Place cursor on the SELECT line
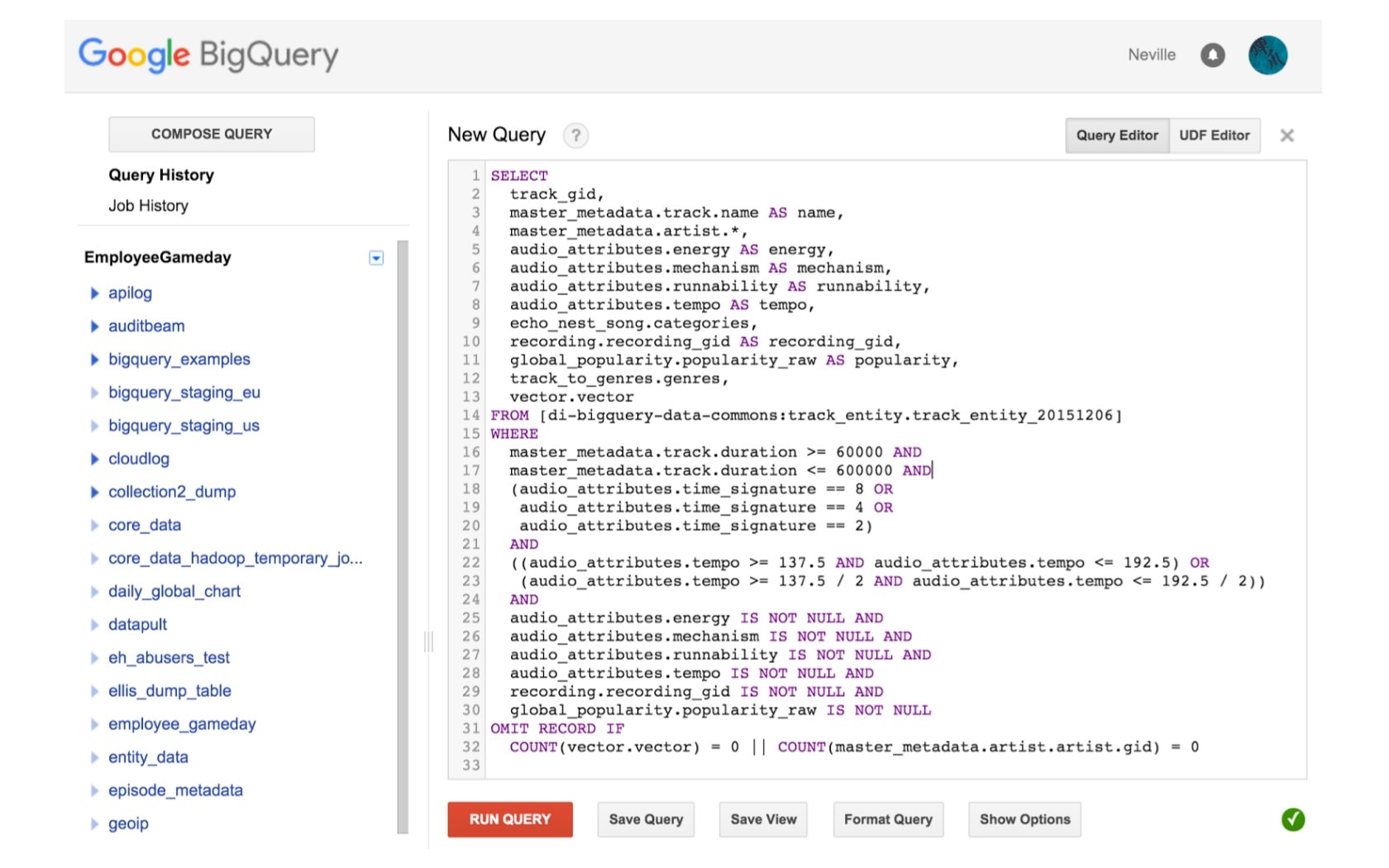 point(519,176)
